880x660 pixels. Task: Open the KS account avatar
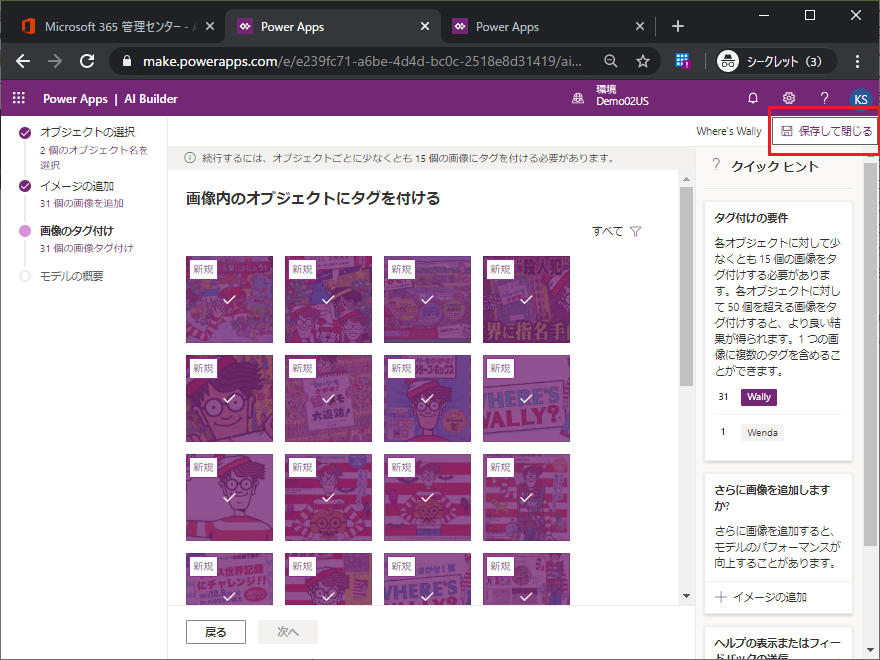coord(860,99)
